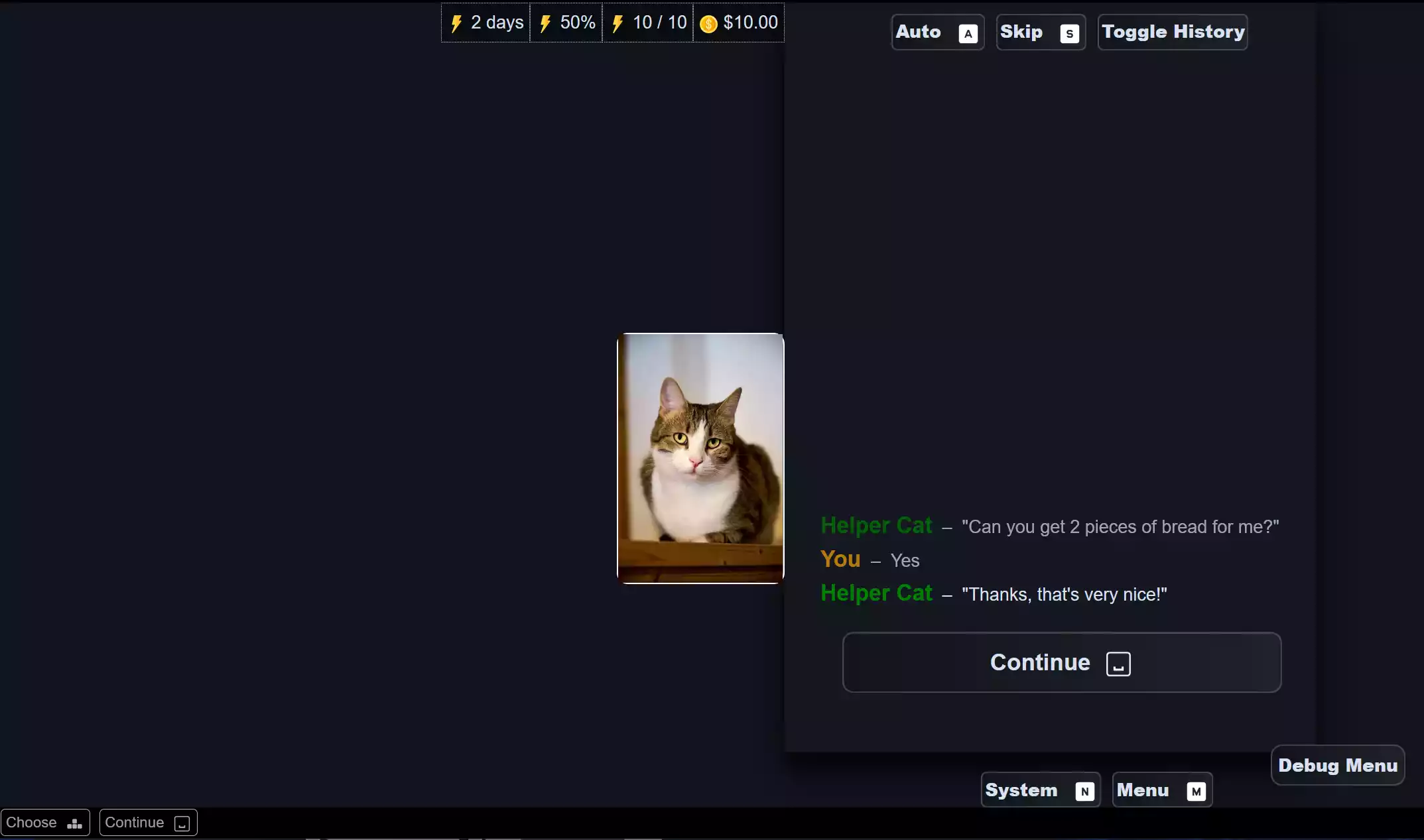
Task: Click the lightning bolt streak icon
Action: coord(457,22)
